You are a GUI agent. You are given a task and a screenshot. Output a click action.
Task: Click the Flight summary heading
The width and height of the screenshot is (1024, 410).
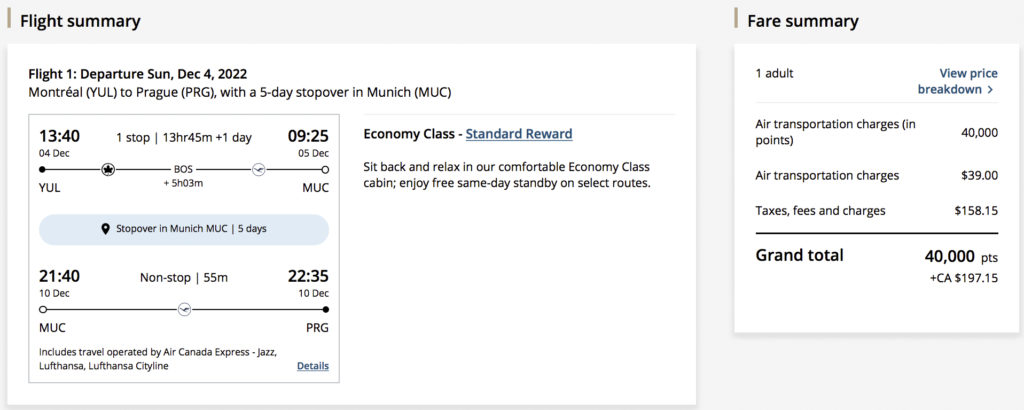point(80,21)
